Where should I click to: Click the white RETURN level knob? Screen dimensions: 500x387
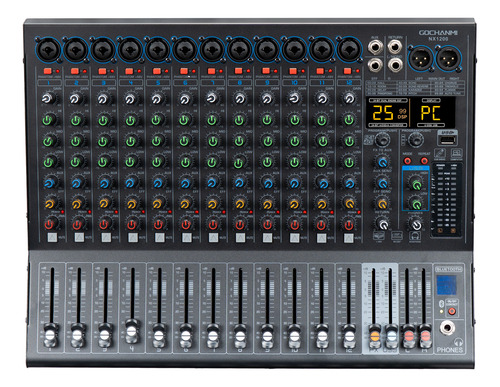(x=383, y=224)
